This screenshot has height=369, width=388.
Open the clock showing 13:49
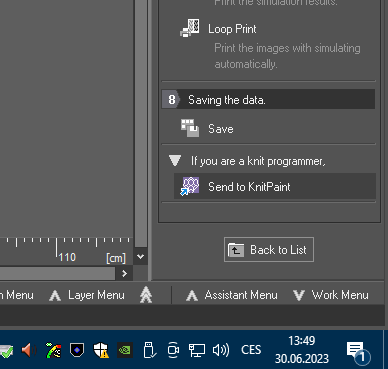pos(302,350)
